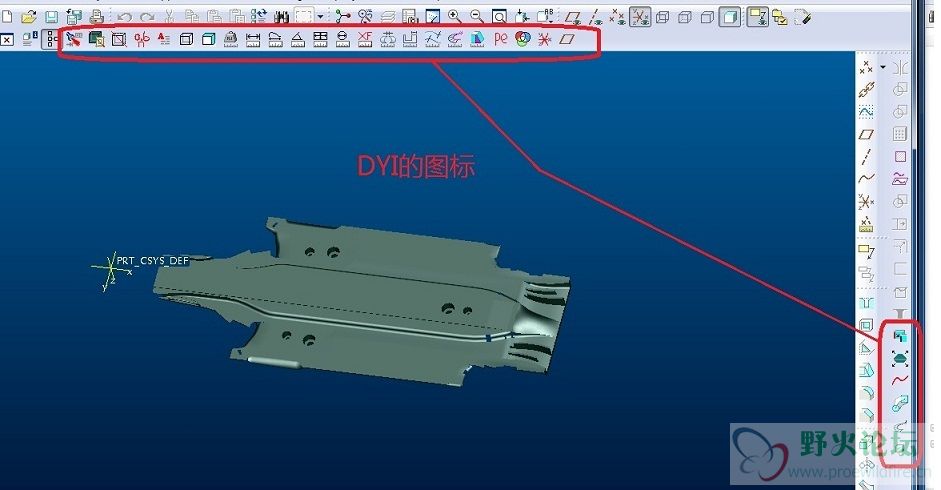The height and width of the screenshot is (490, 941).
Task: Switch to no hidden display style
Action: click(x=708, y=17)
